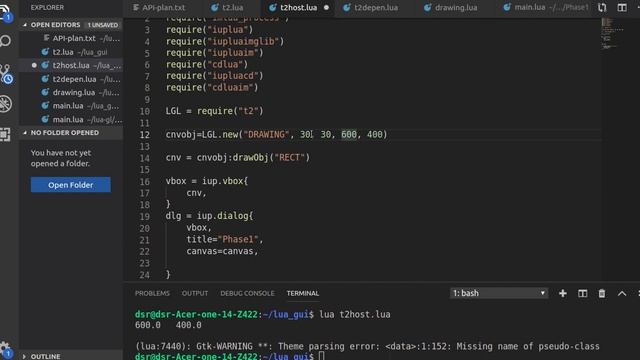Open API-plan.txt in Open Editors list

pyautogui.click(x=71, y=38)
